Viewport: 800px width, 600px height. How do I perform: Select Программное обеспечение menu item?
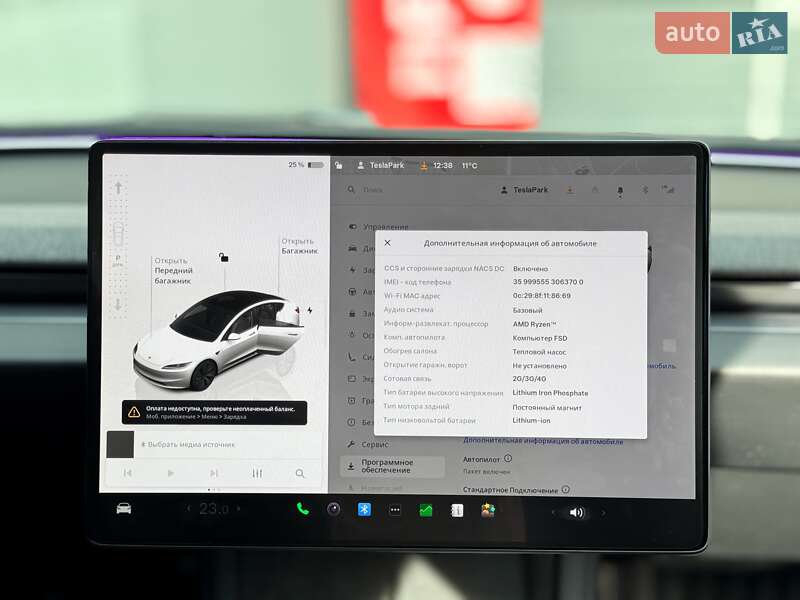pyautogui.click(x=392, y=467)
